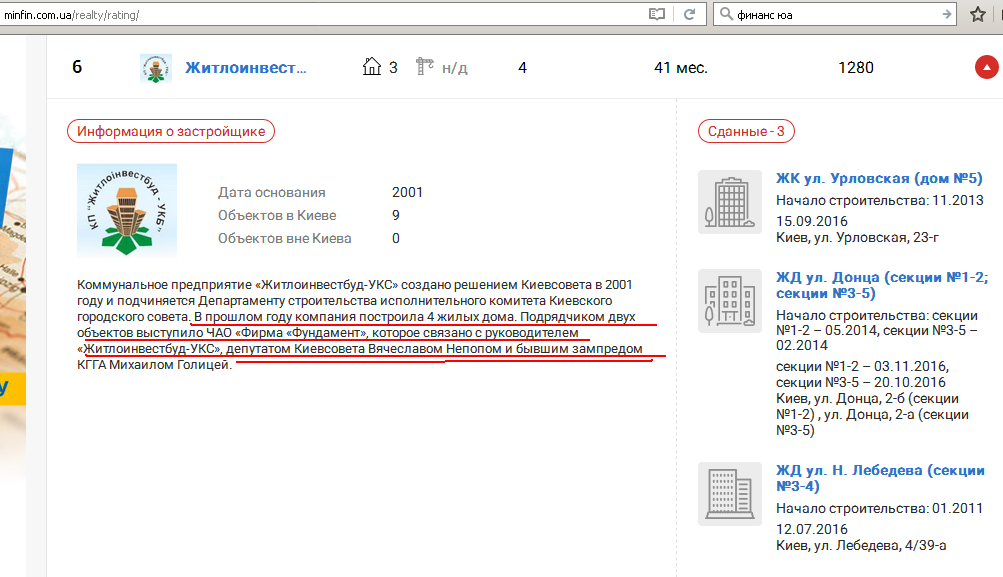The image size is (1003, 577).
Task: Click the rank number '6'
Action: [x=77, y=67]
